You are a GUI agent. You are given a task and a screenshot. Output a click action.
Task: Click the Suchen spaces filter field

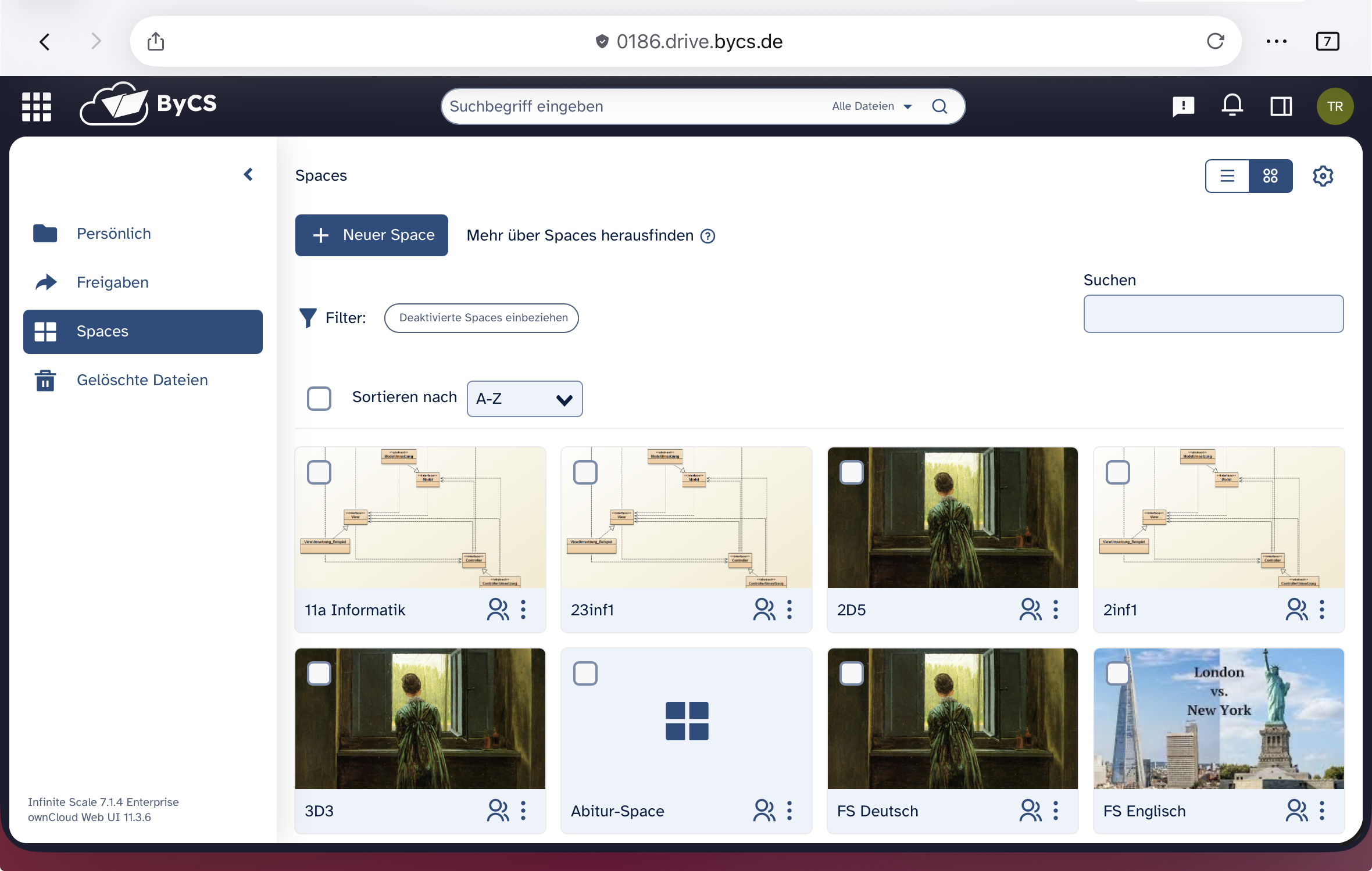pyautogui.click(x=1213, y=314)
